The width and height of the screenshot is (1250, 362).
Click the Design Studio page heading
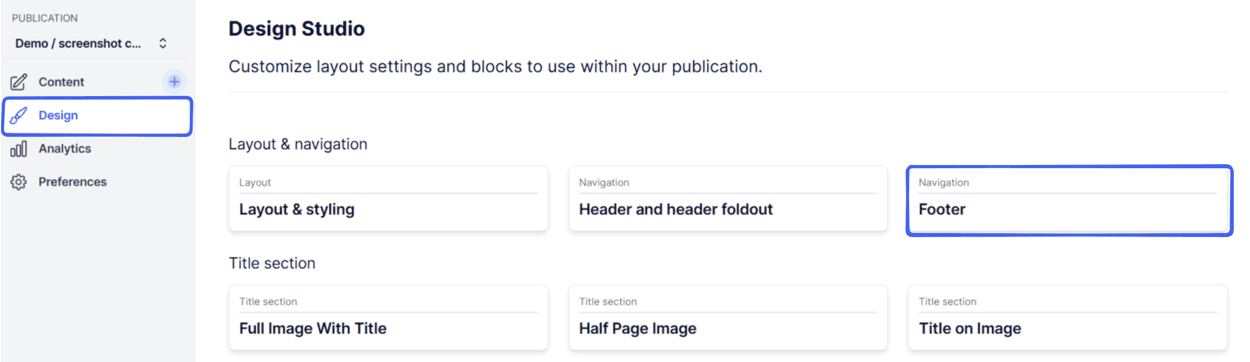coord(297,29)
